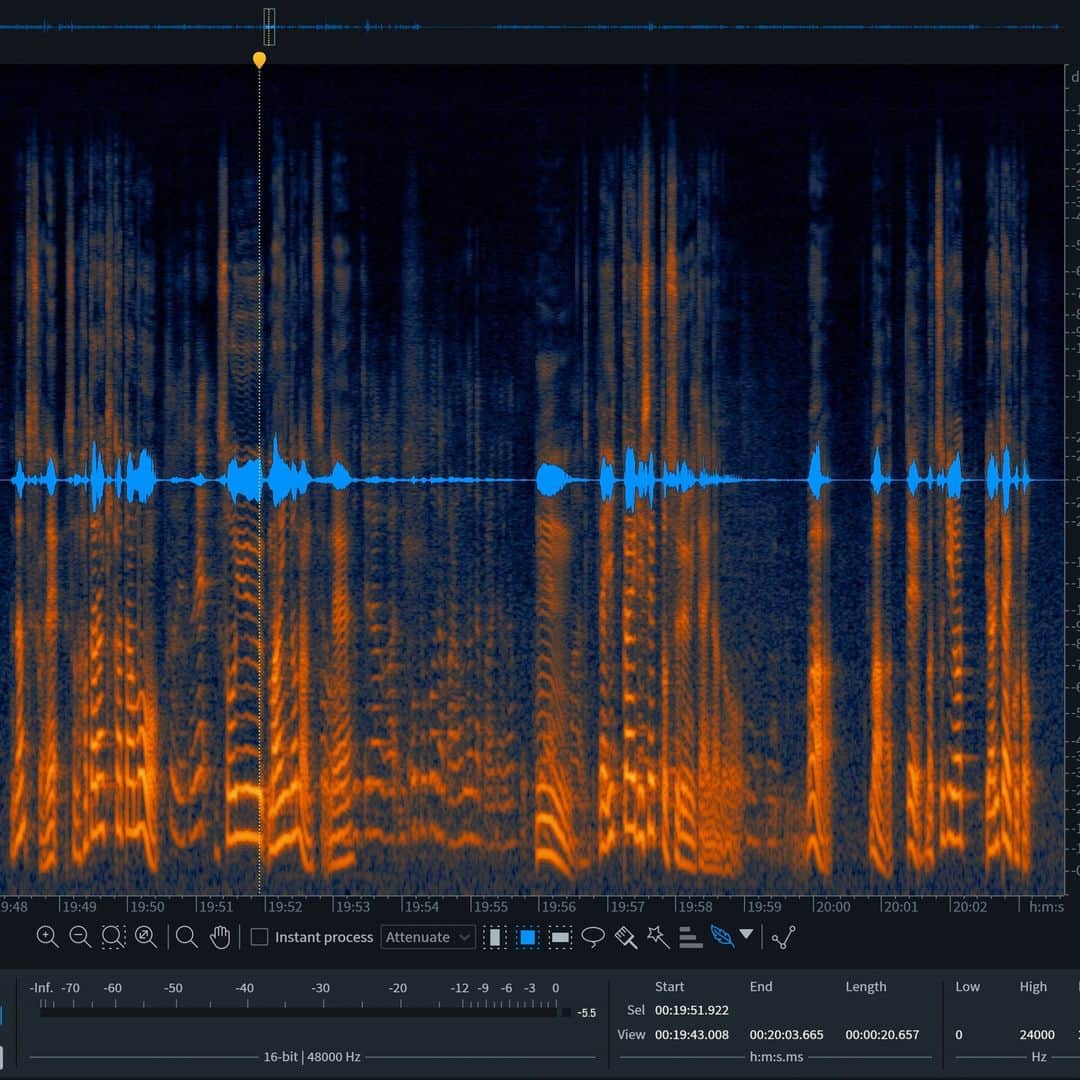This screenshot has height=1080, width=1080.
Task: Zoom to selection magnifier icon
Action: [114, 937]
